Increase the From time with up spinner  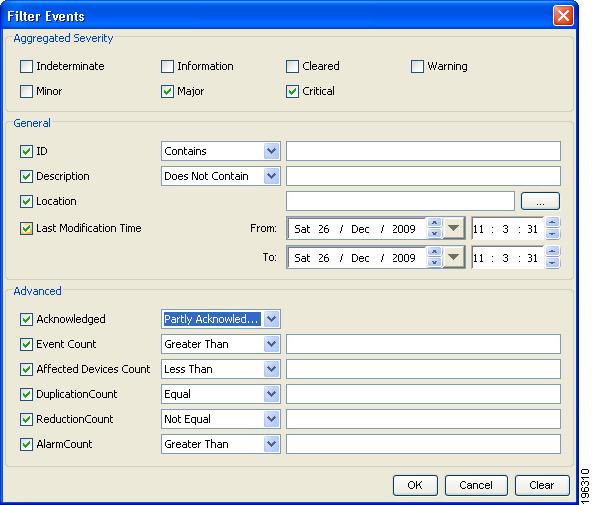(552, 222)
